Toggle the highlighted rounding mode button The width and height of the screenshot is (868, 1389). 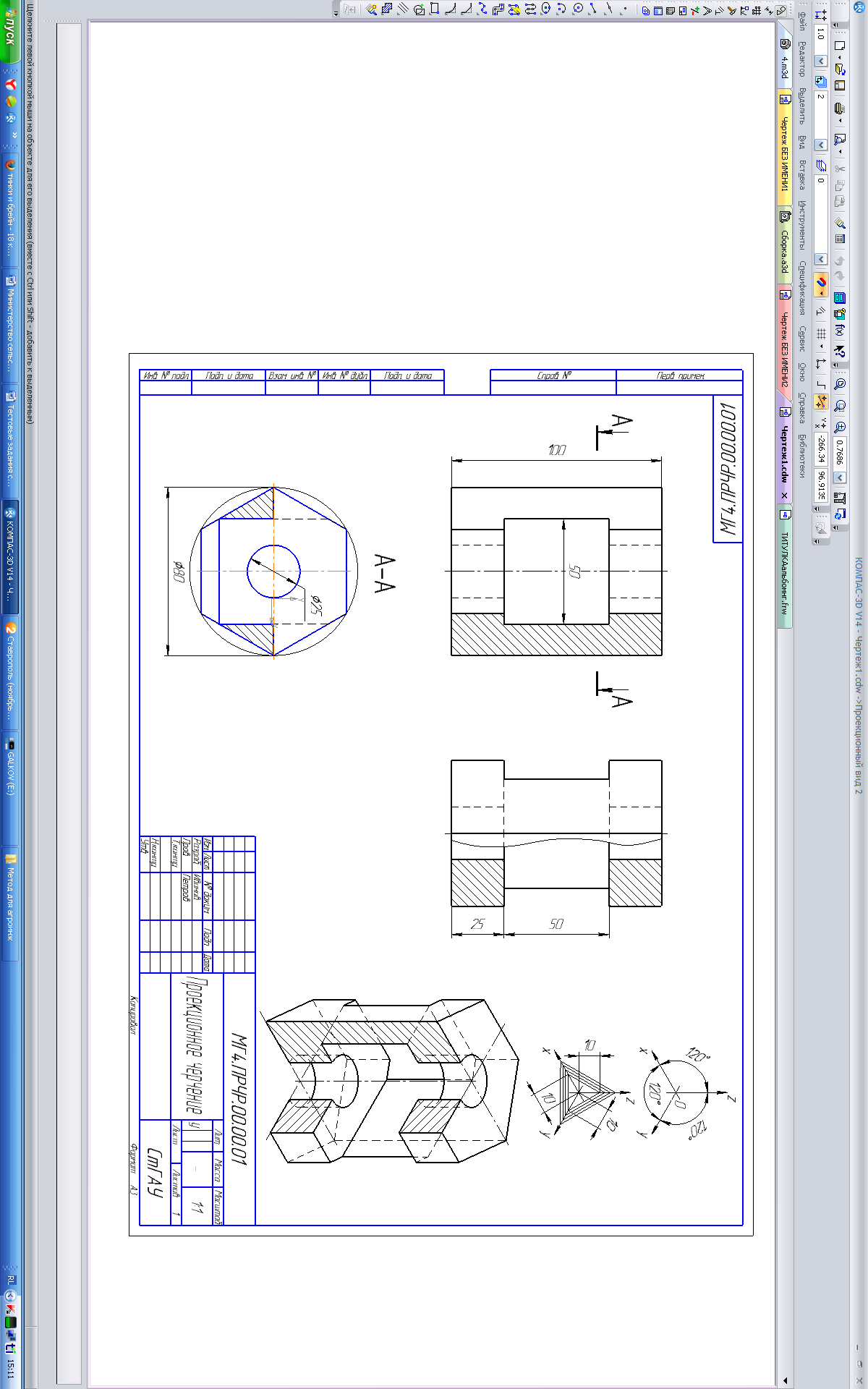(x=821, y=402)
